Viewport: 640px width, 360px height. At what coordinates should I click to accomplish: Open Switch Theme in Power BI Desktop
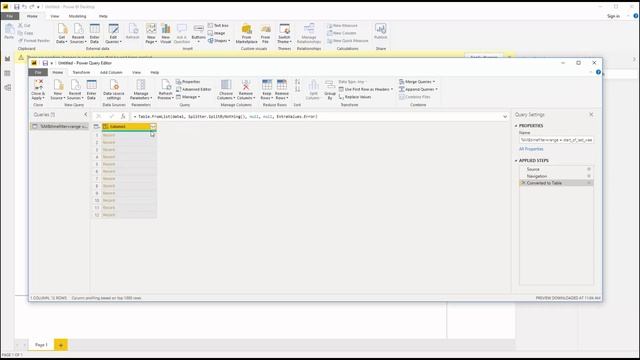pyautogui.click(x=284, y=33)
